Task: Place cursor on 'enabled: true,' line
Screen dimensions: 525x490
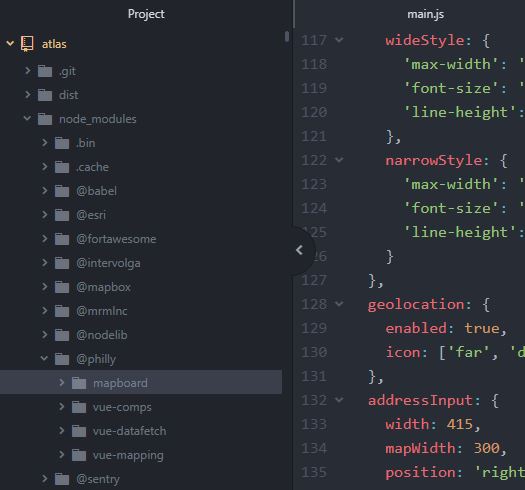Action: click(x=446, y=329)
